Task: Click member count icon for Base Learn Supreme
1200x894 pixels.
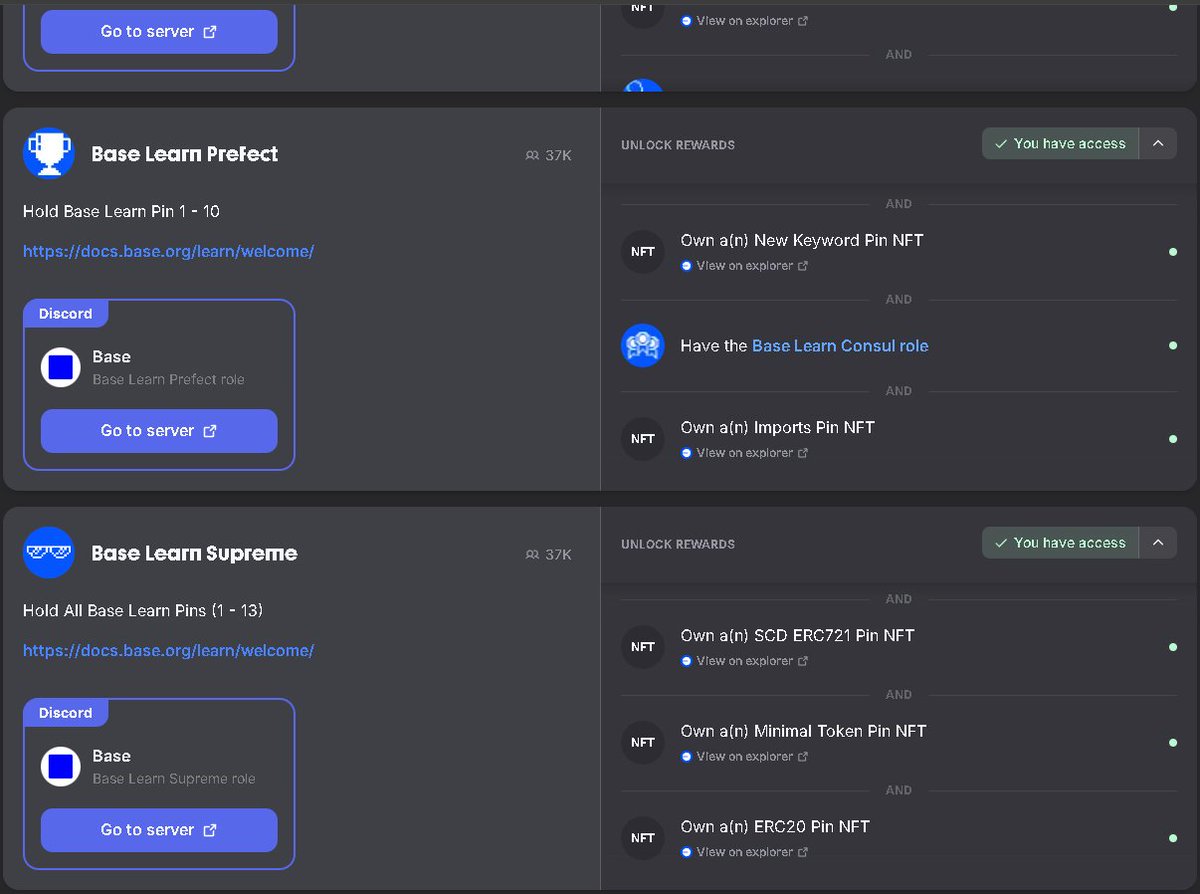Action: point(532,554)
